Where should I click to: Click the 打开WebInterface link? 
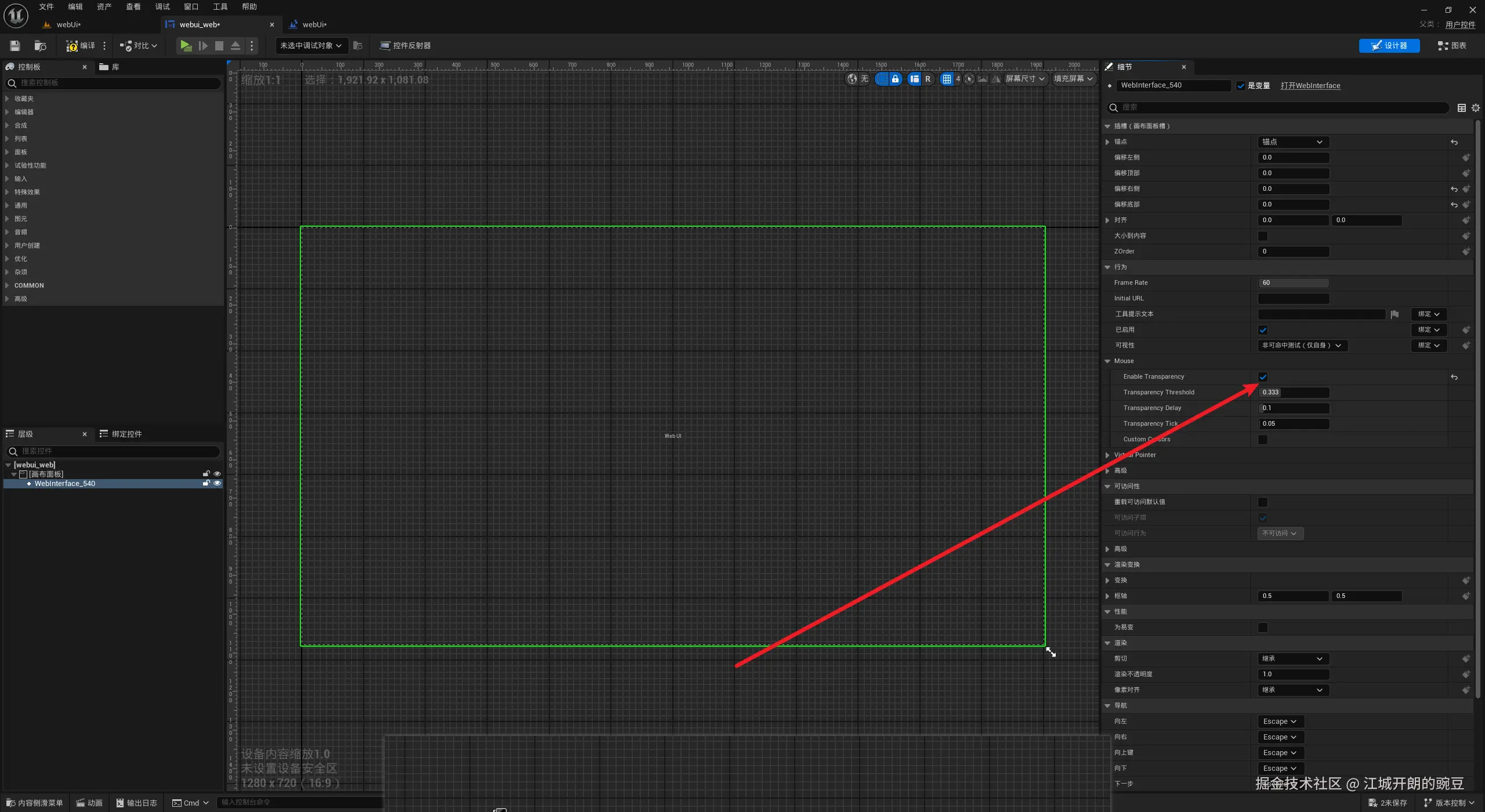1310,86
